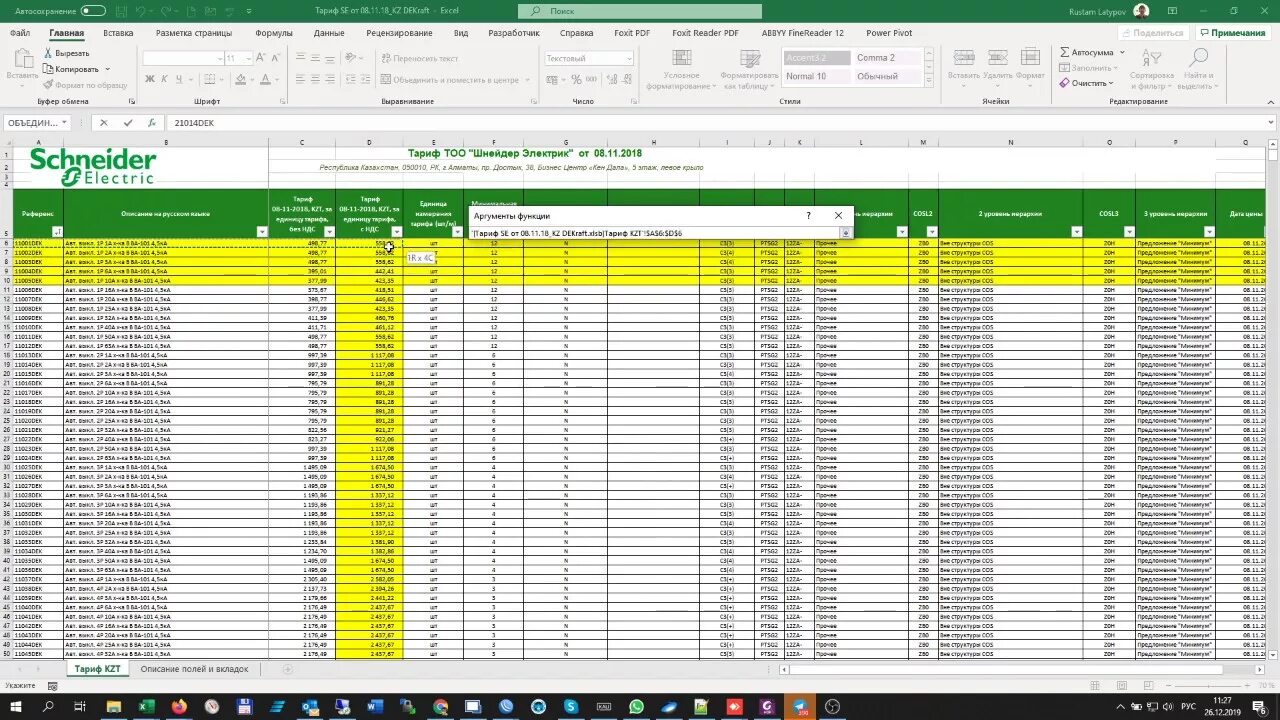Switch to the Power Pivot tab

tap(889, 33)
